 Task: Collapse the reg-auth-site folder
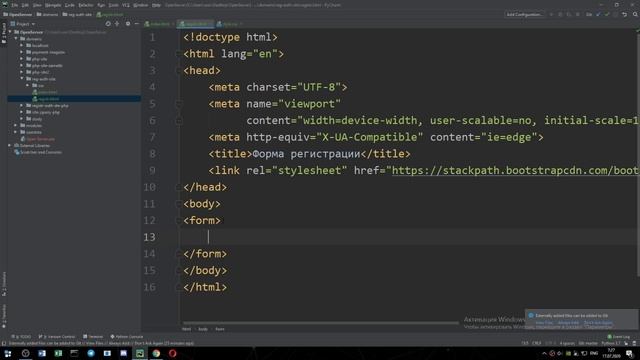pos(22,78)
